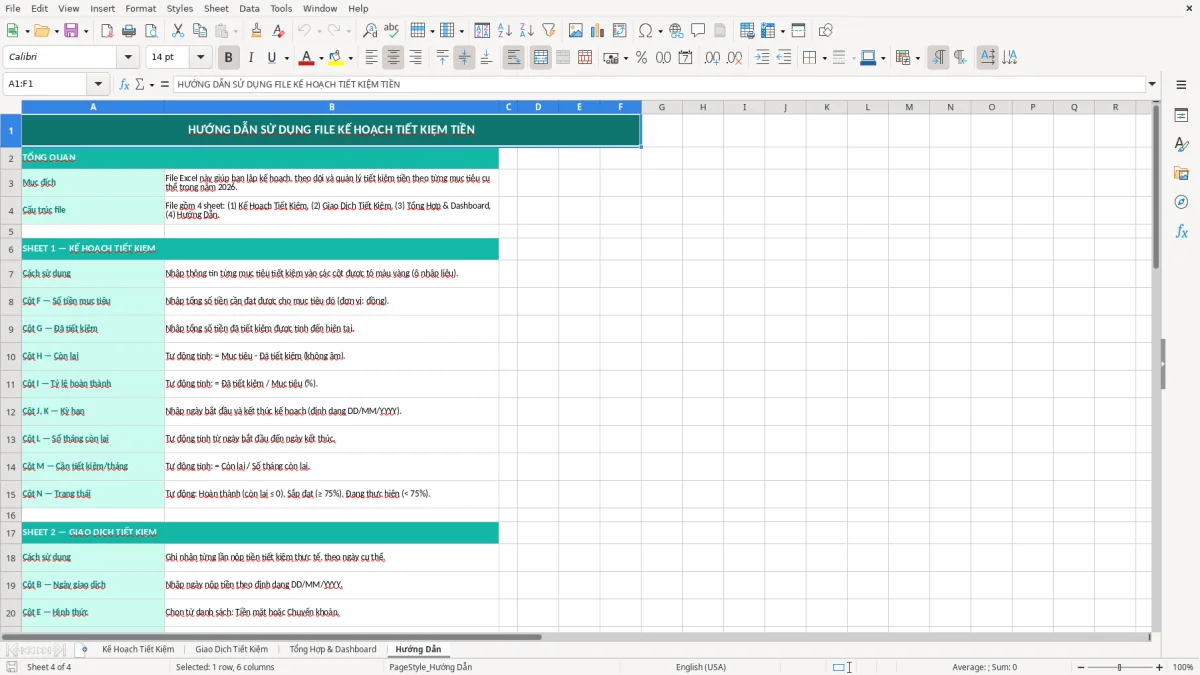Toggle Wrap Text

514,58
